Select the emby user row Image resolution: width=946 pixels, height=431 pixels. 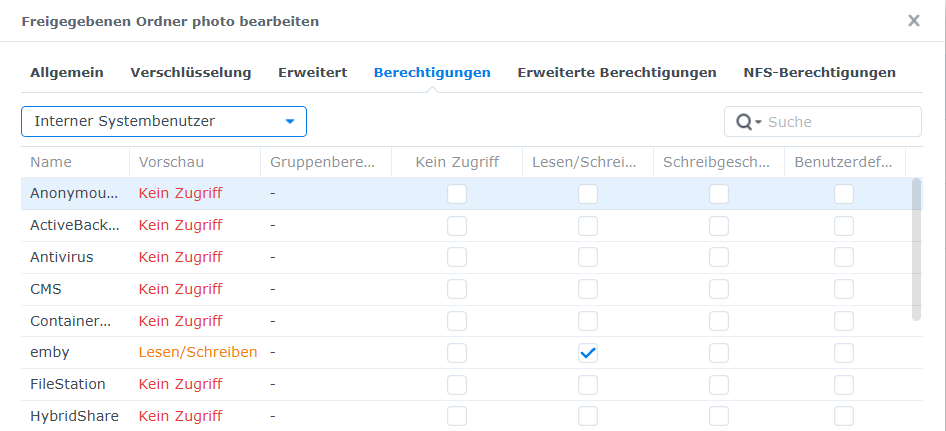(50, 353)
